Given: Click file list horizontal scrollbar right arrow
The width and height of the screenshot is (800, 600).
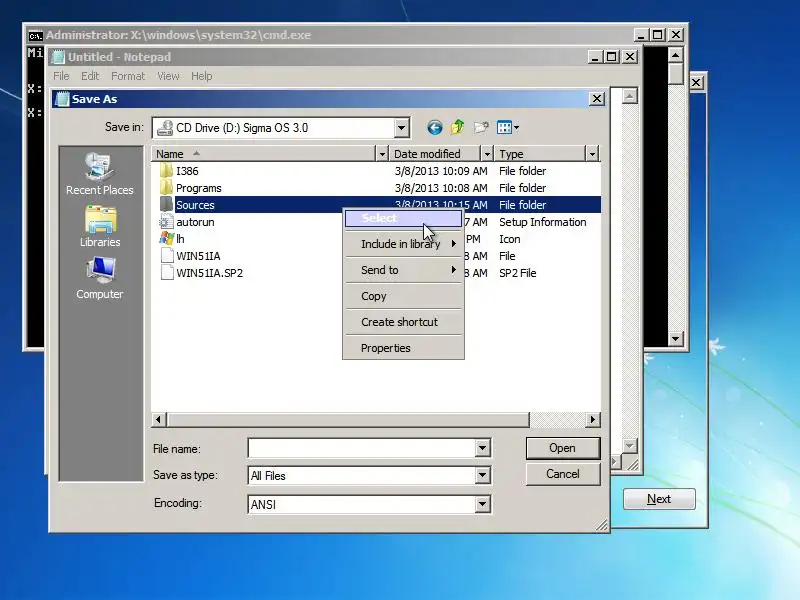Looking at the screenshot, I should [592, 419].
